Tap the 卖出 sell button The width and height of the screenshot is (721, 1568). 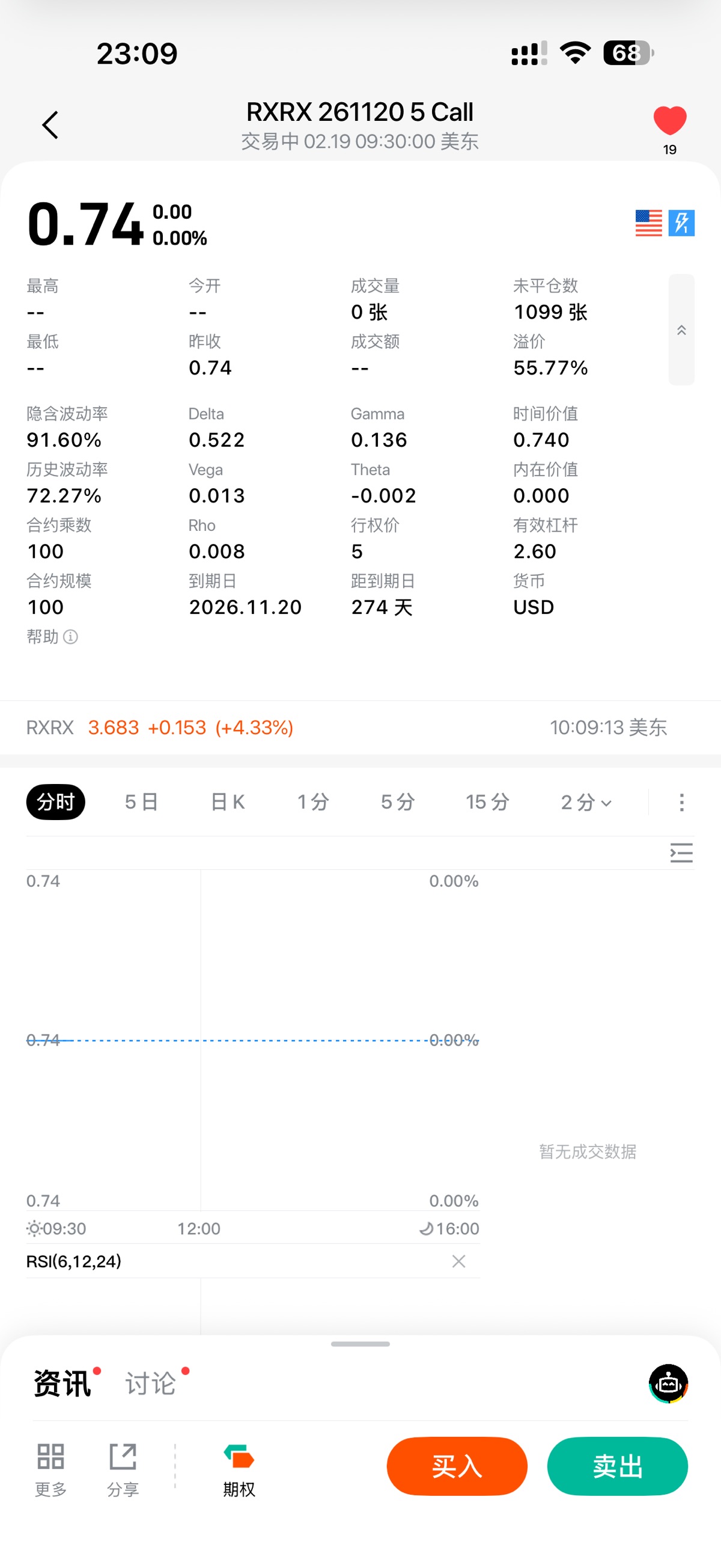[x=618, y=1466]
